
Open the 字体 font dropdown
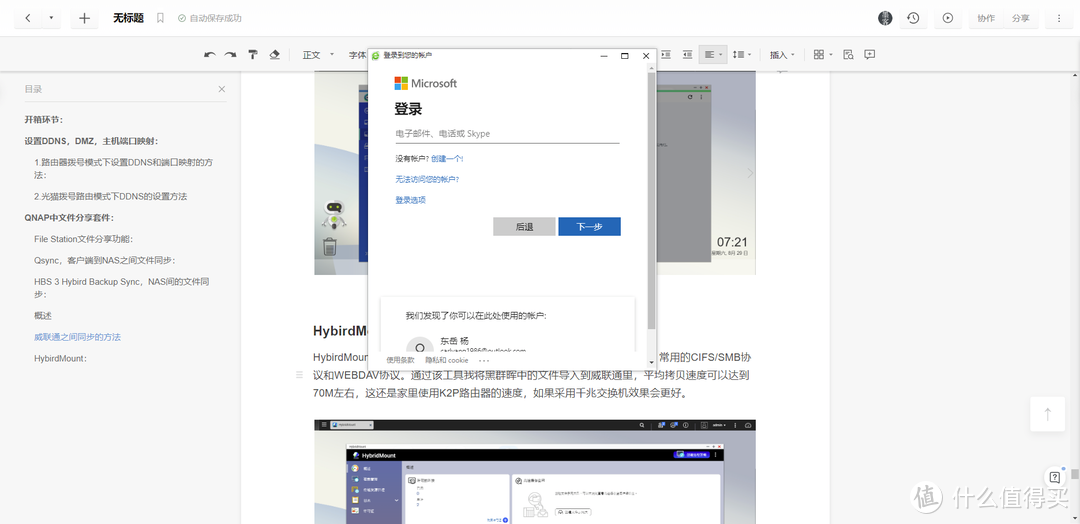pyautogui.click(x=356, y=54)
